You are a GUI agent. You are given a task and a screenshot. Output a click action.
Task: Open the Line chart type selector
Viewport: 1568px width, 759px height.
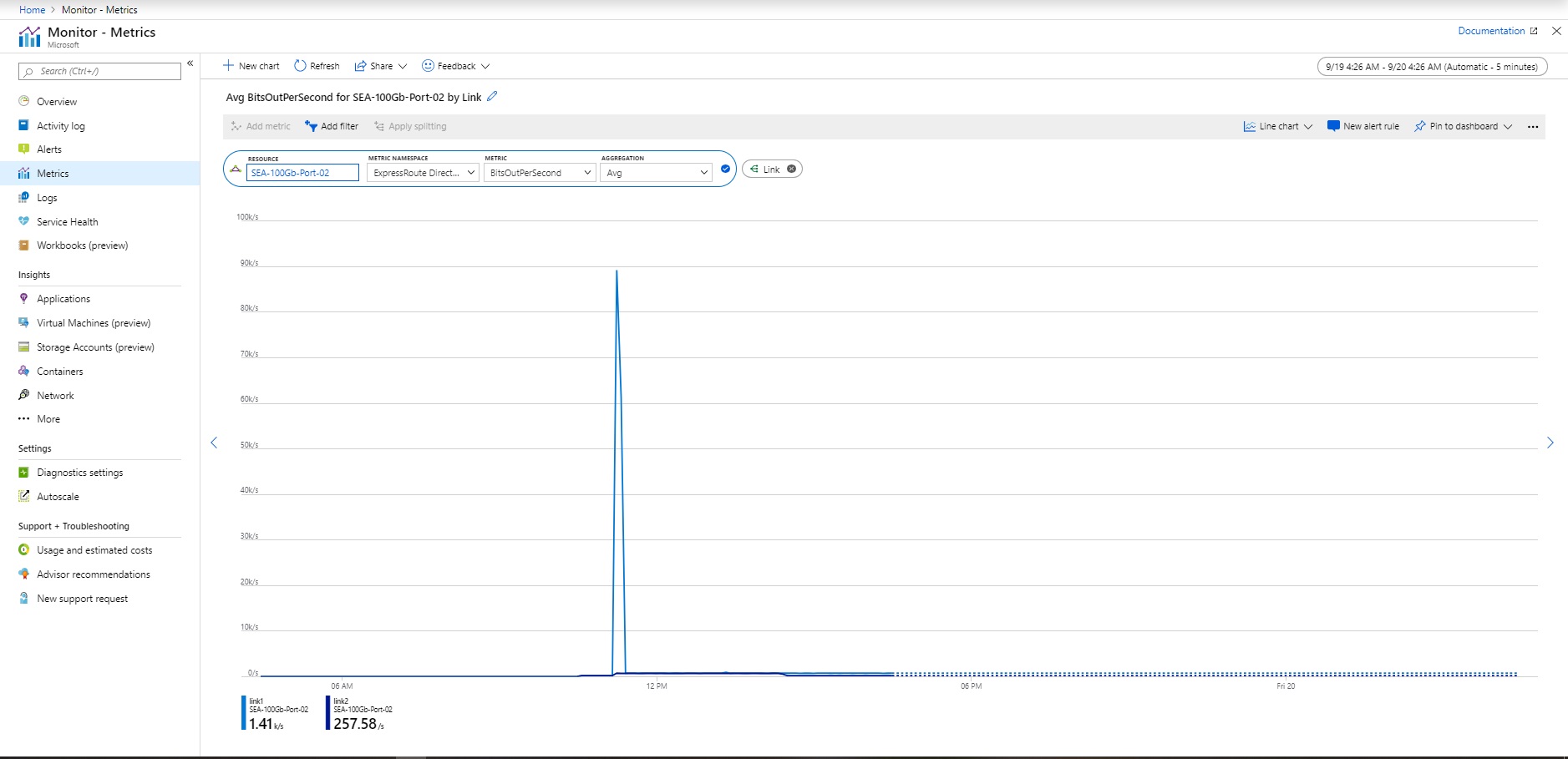pyautogui.click(x=1276, y=125)
